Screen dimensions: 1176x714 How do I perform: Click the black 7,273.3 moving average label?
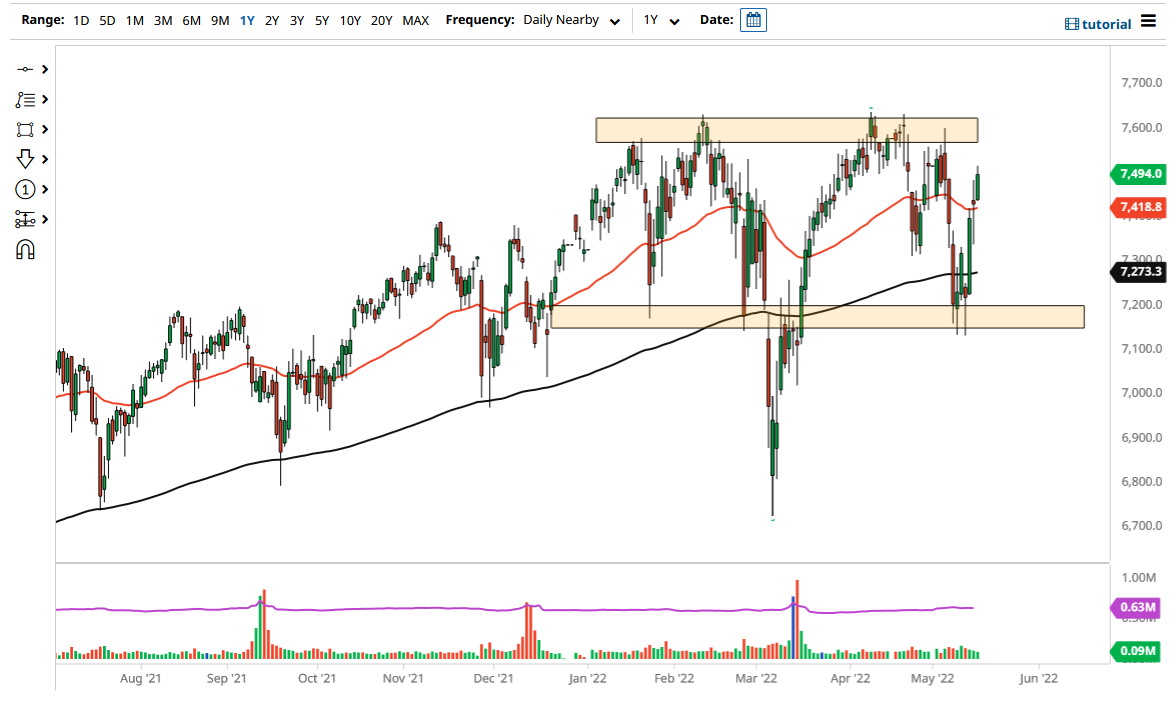pos(1138,272)
